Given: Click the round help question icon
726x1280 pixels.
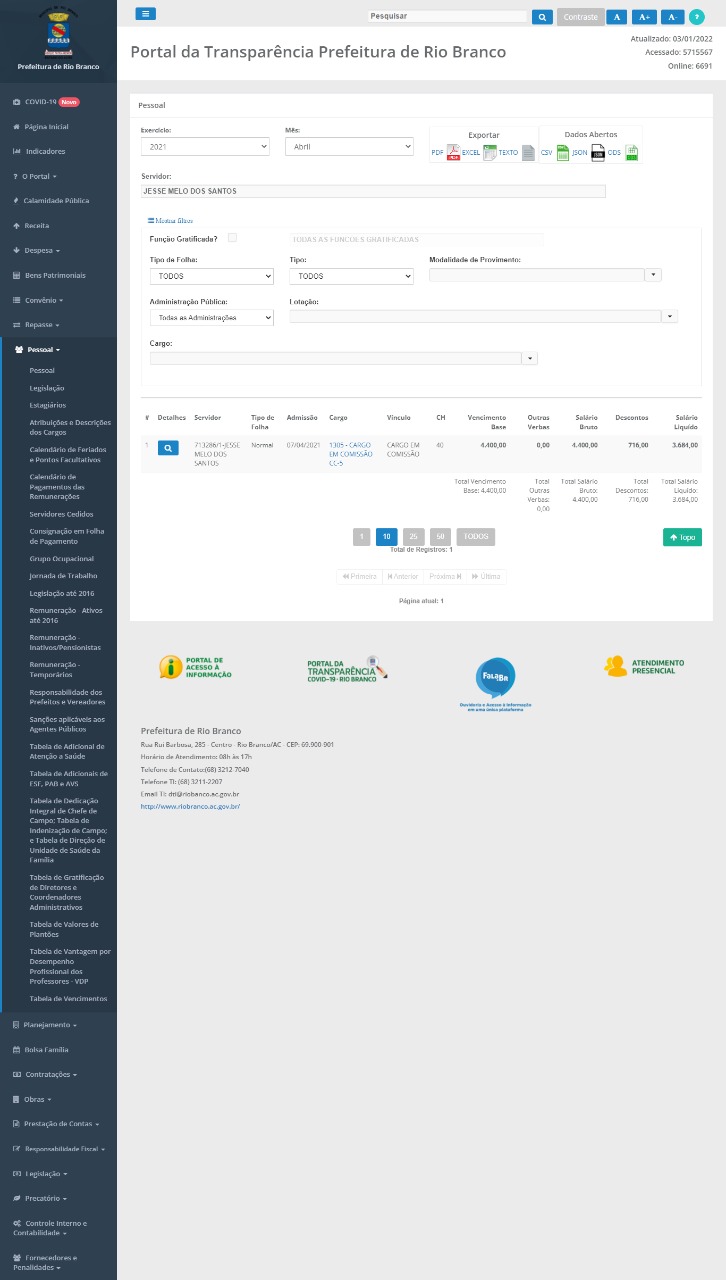Looking at the screenshot, I should pyautogui.click(x=697, y=17).
